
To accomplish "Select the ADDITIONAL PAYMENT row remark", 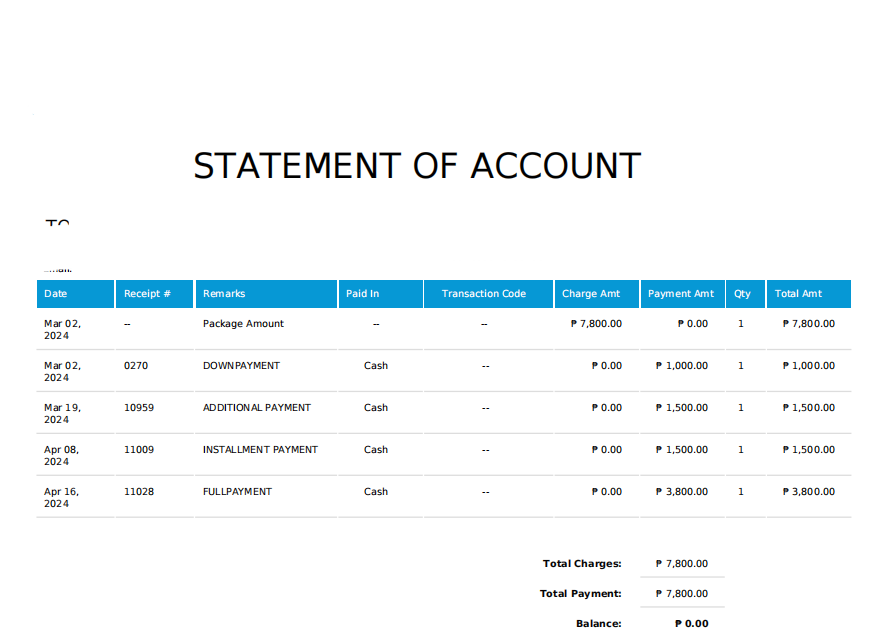I will (257, 407).
